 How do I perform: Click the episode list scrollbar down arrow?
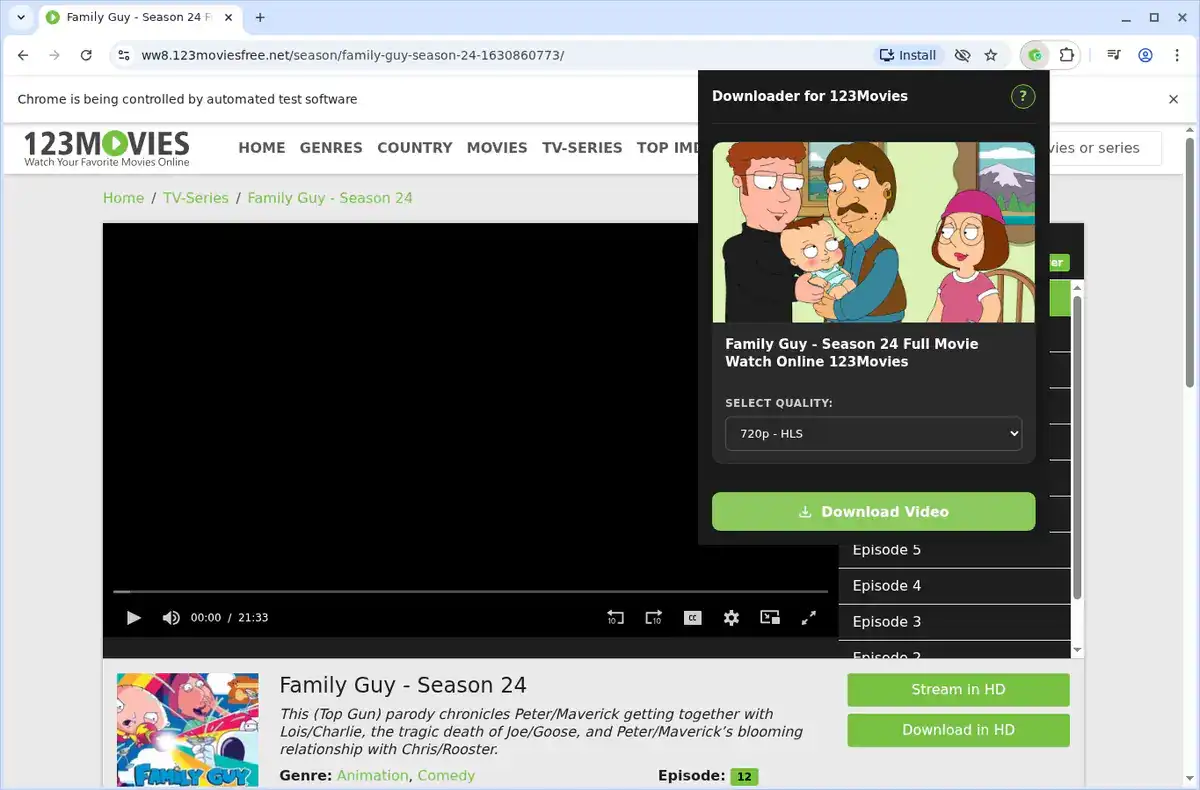(x=1077, y=649)
